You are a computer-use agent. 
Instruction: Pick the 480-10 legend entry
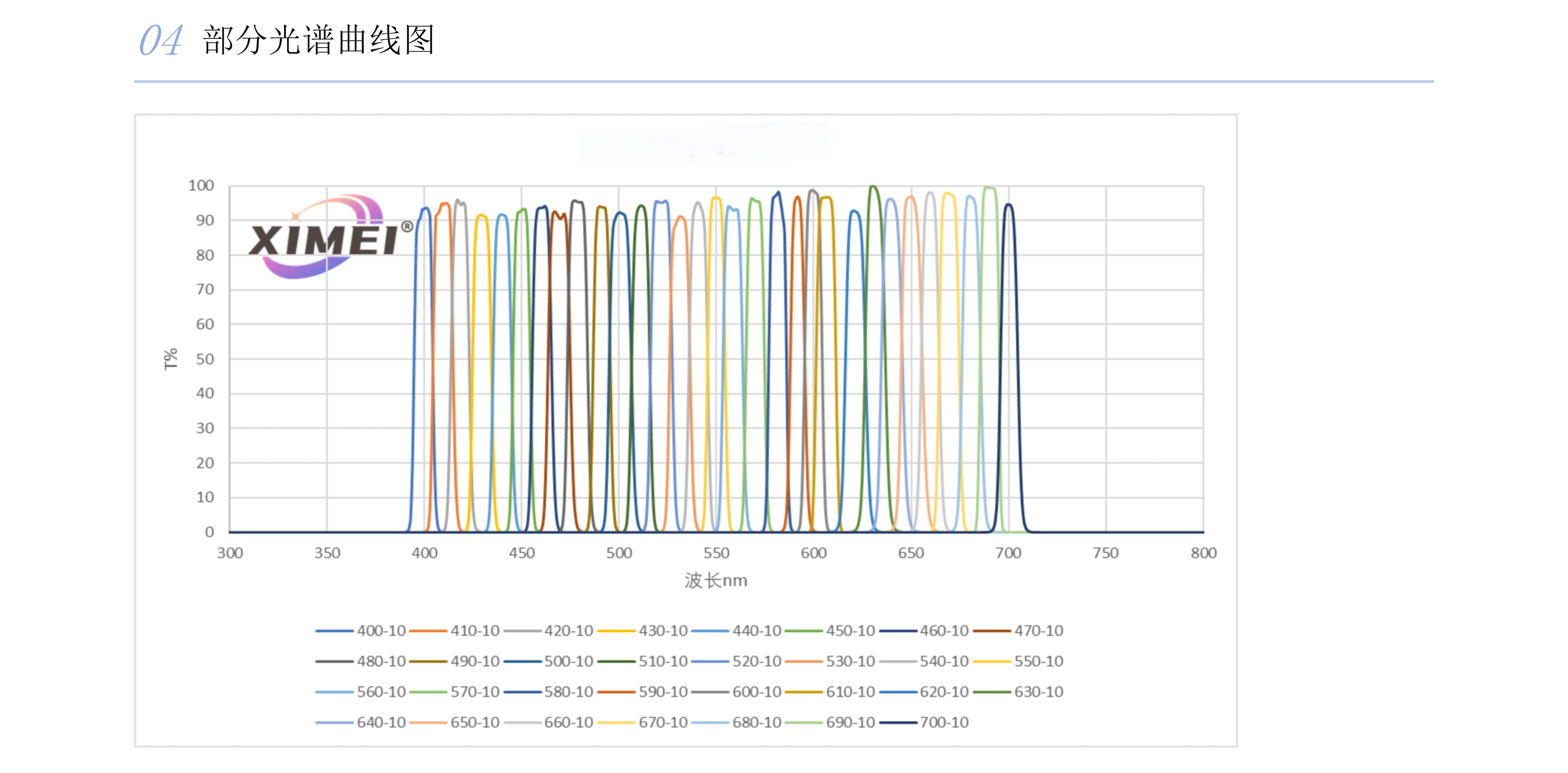point(360,661)
